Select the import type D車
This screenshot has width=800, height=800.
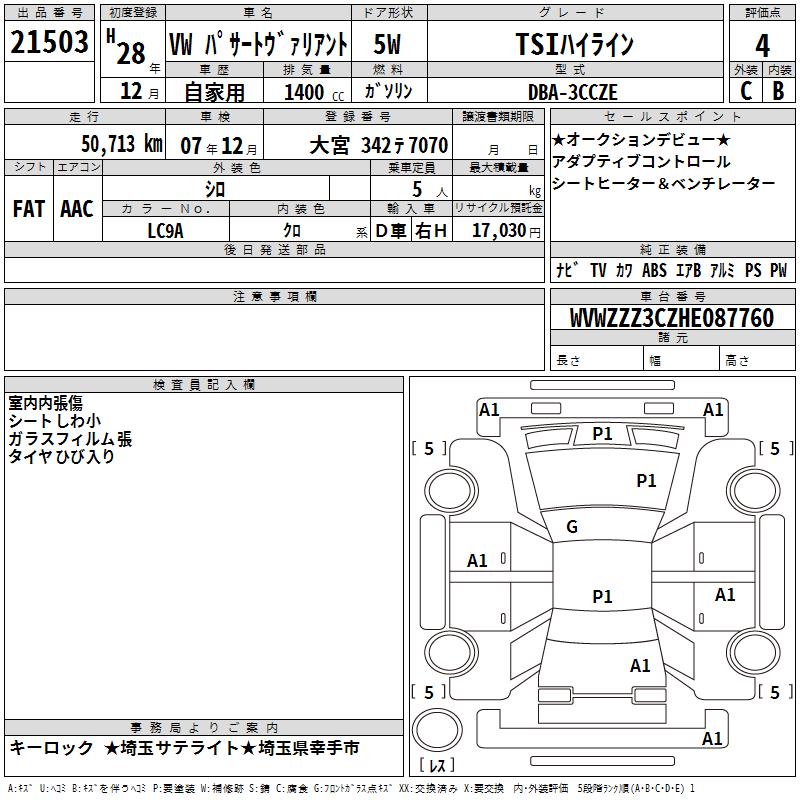[391, 231]
